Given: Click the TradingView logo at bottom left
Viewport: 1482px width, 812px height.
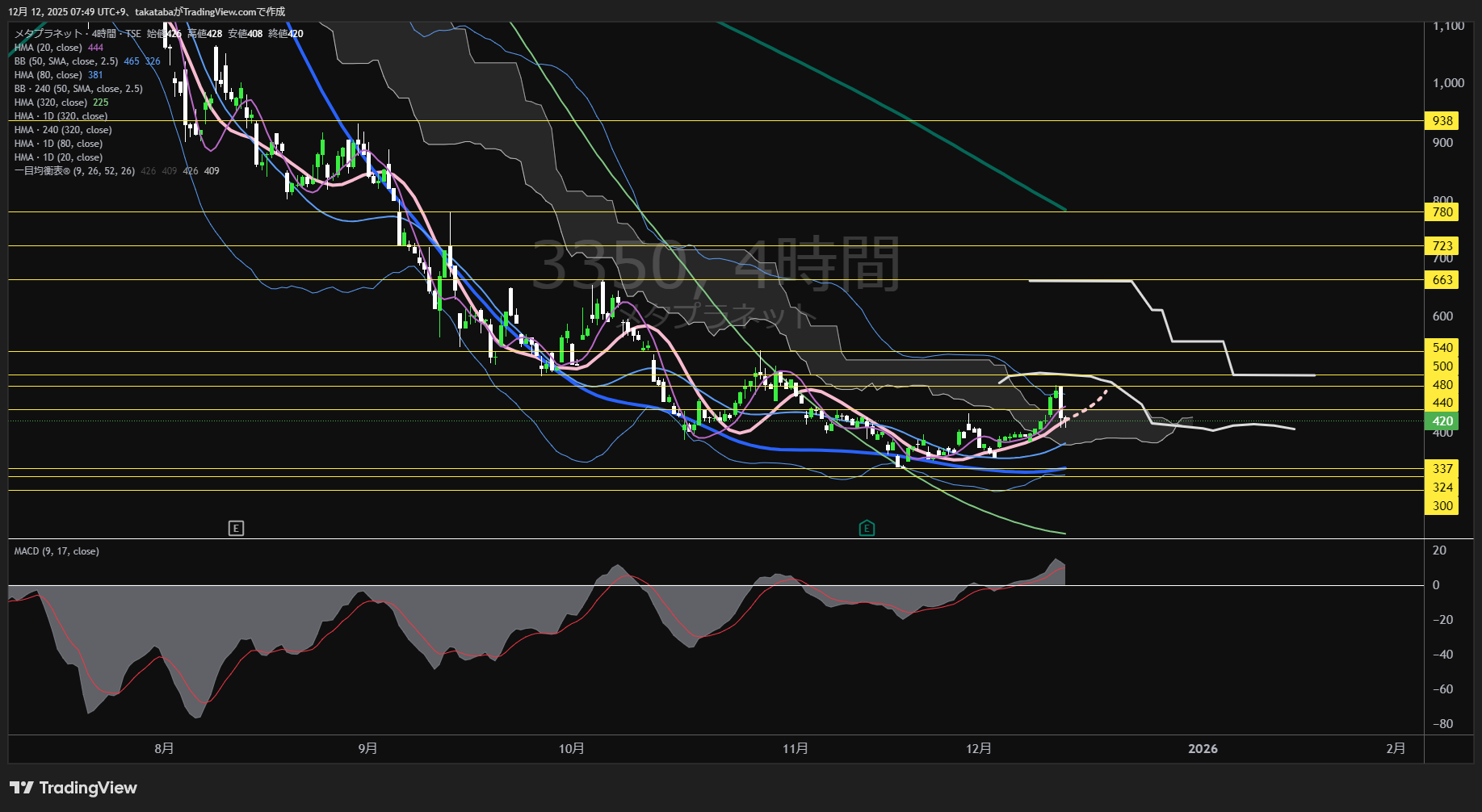Looking at the screenshot, I should pyautogui.click(x=73, y=788).
